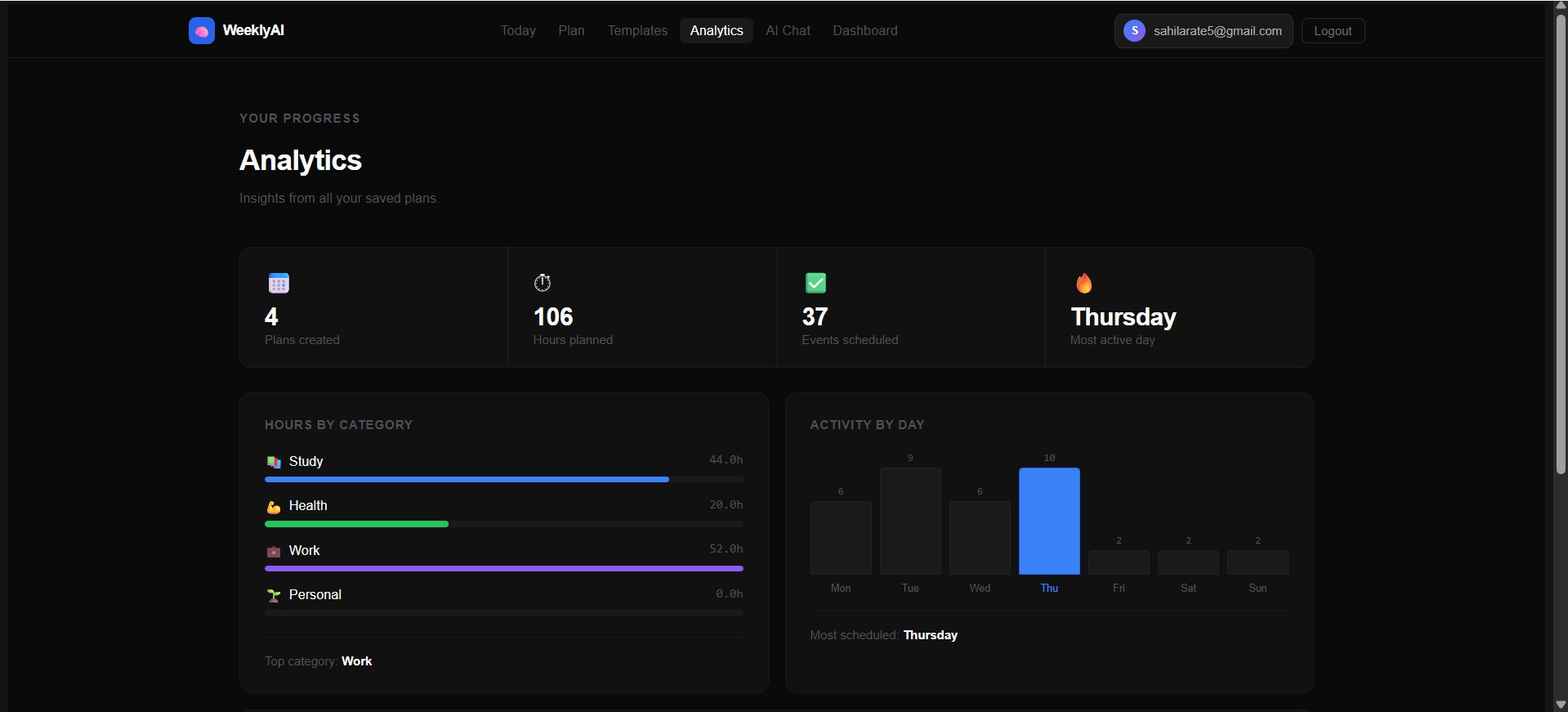
Task: Click the empty Personal hours progress bar
Action: pyautogui.click(x=504, y=613)
